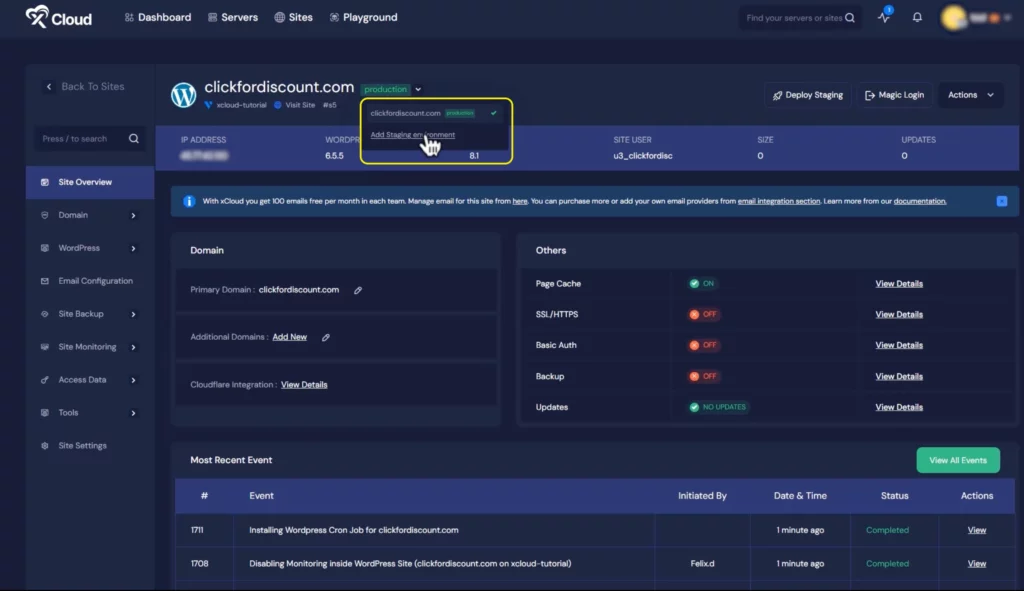This screenshot has height=591, width=1024.
Task: Click the WordPress logo beside site name
Action: 184,95
